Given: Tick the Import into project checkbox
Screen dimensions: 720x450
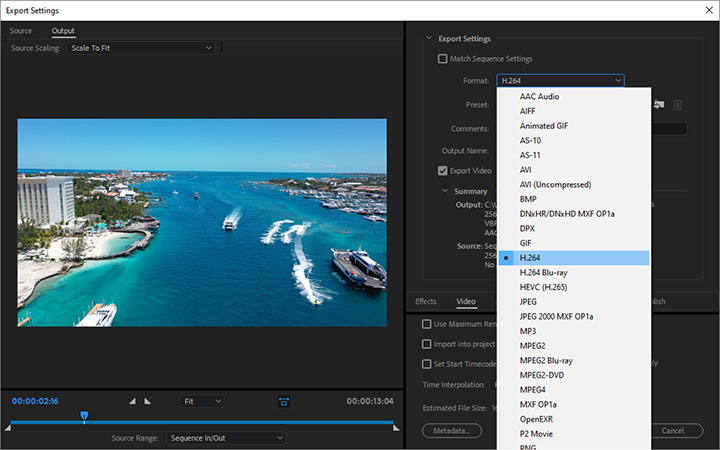Looking at the screenshot, I should 427,344.
